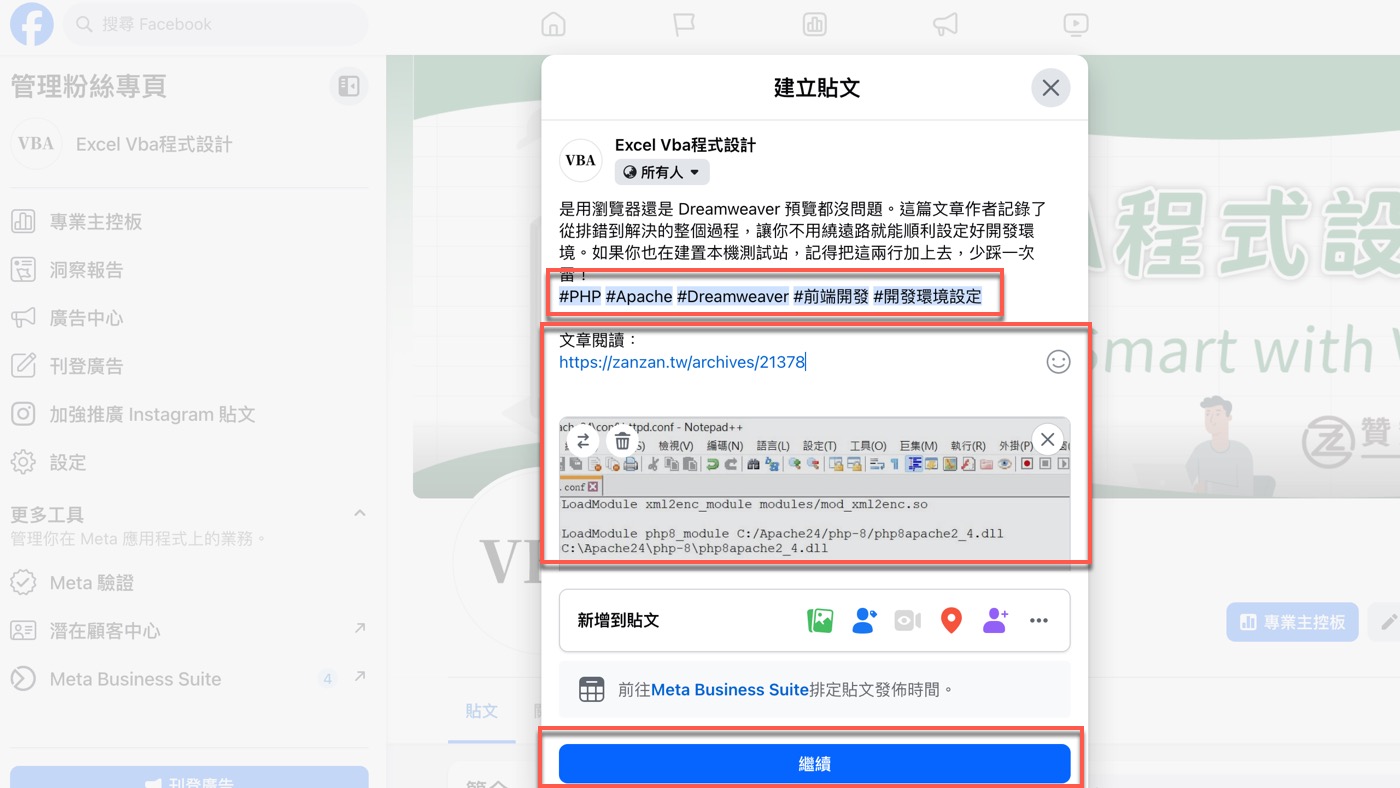1400x788 pixels.
Task: Open 廣告中心 in the sidebar
Action: click(188, 318)
